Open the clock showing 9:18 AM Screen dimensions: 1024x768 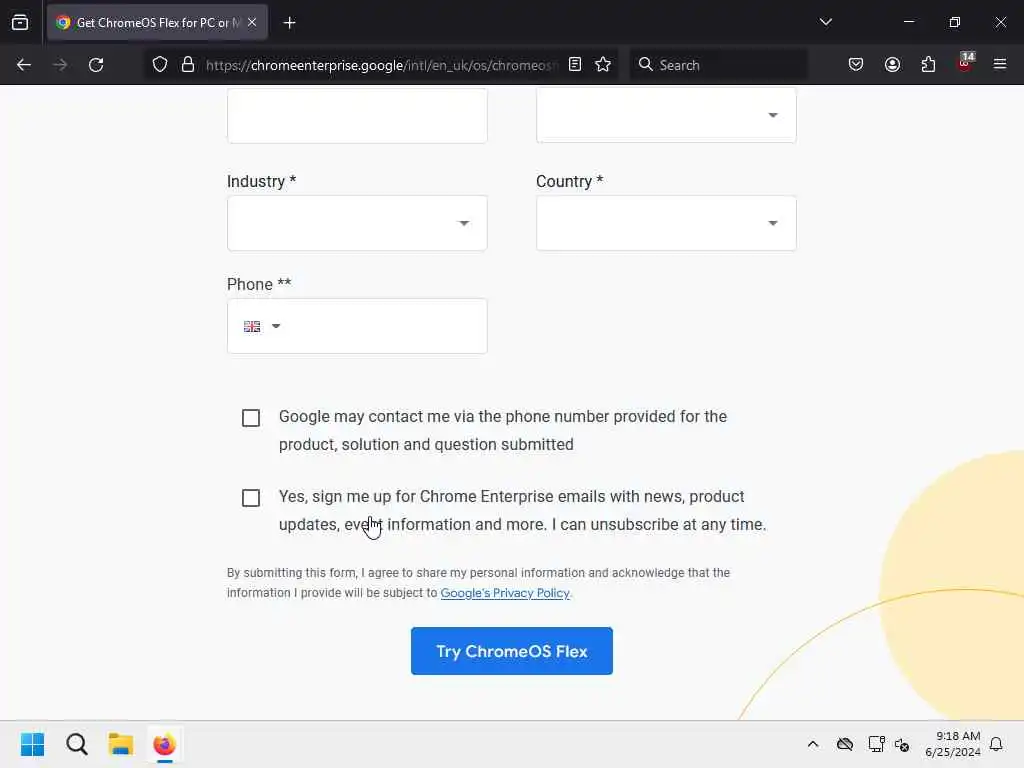(x=953, y=744)
